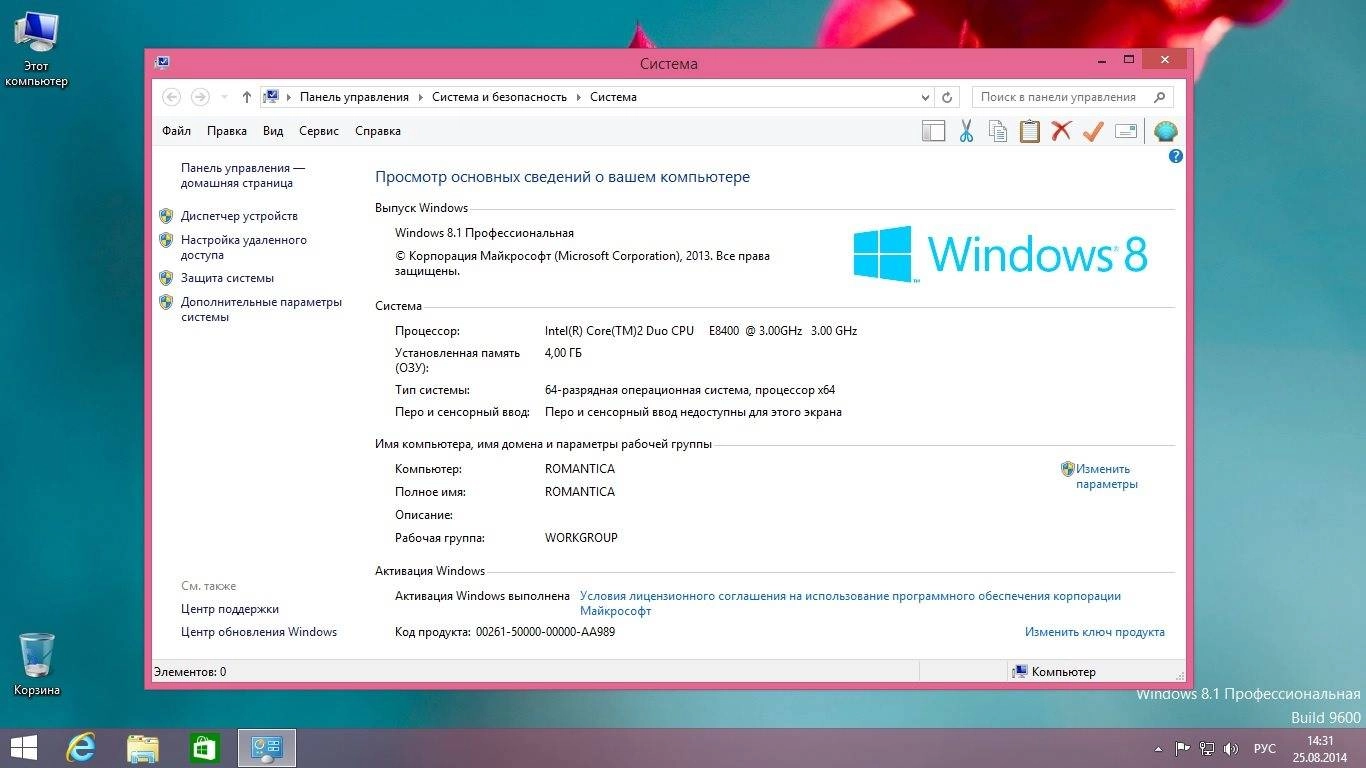Viewport: 1366px width, 768px height.
Task: Click the volume speaker tray icon
Action: [1231, 748]
